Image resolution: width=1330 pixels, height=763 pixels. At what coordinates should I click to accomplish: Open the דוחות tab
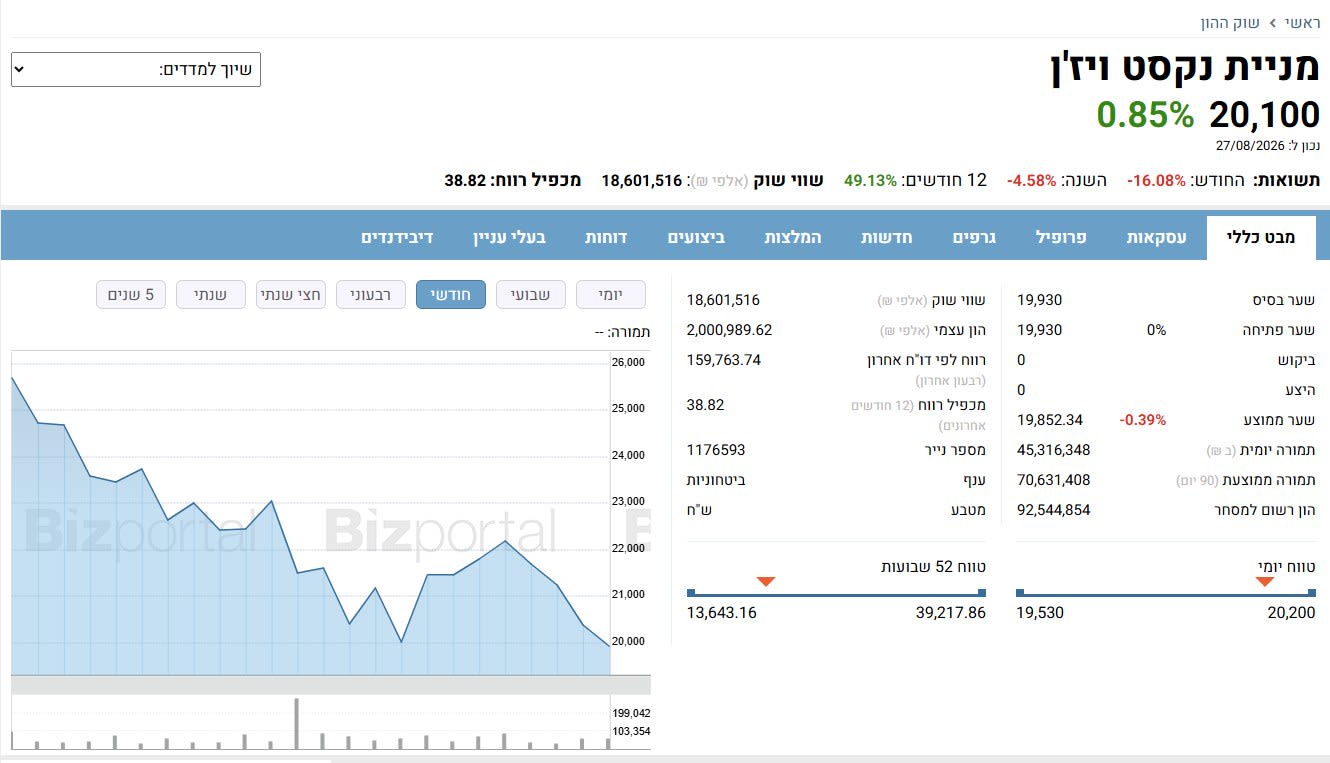tap(606, 237)
